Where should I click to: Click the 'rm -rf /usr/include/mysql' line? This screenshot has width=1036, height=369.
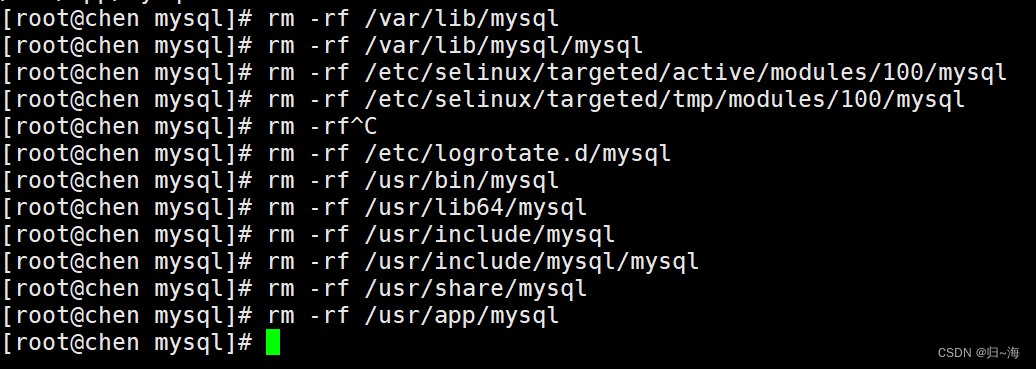[x=309, y=235]
